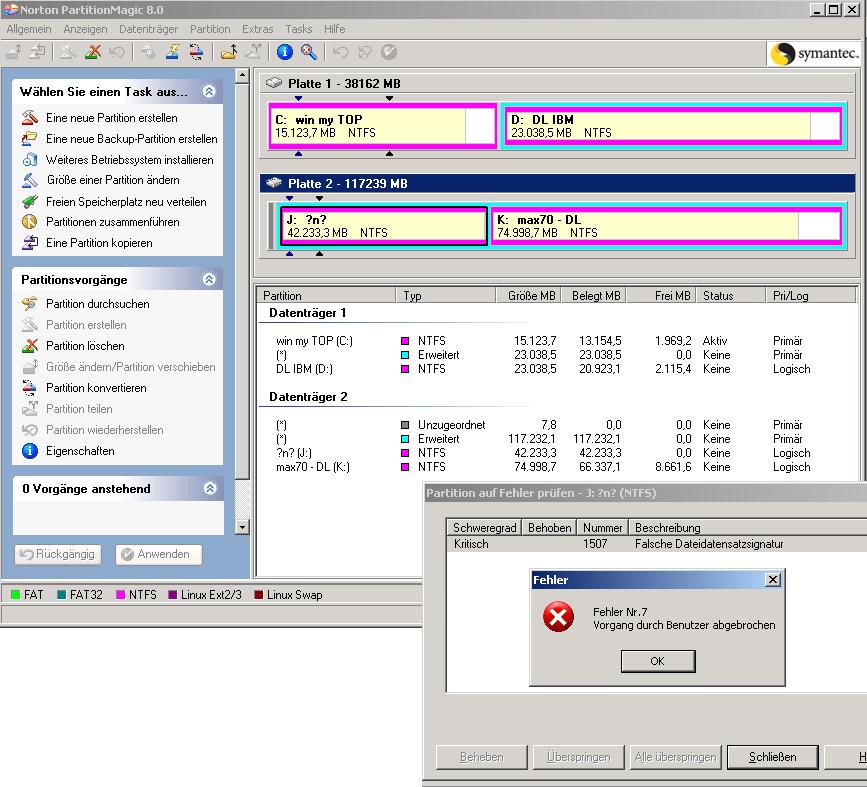Click the Linux Ext2/3 purple legend swatch
The height and width of the screenshot is (787, 867).
coord(172,595)
